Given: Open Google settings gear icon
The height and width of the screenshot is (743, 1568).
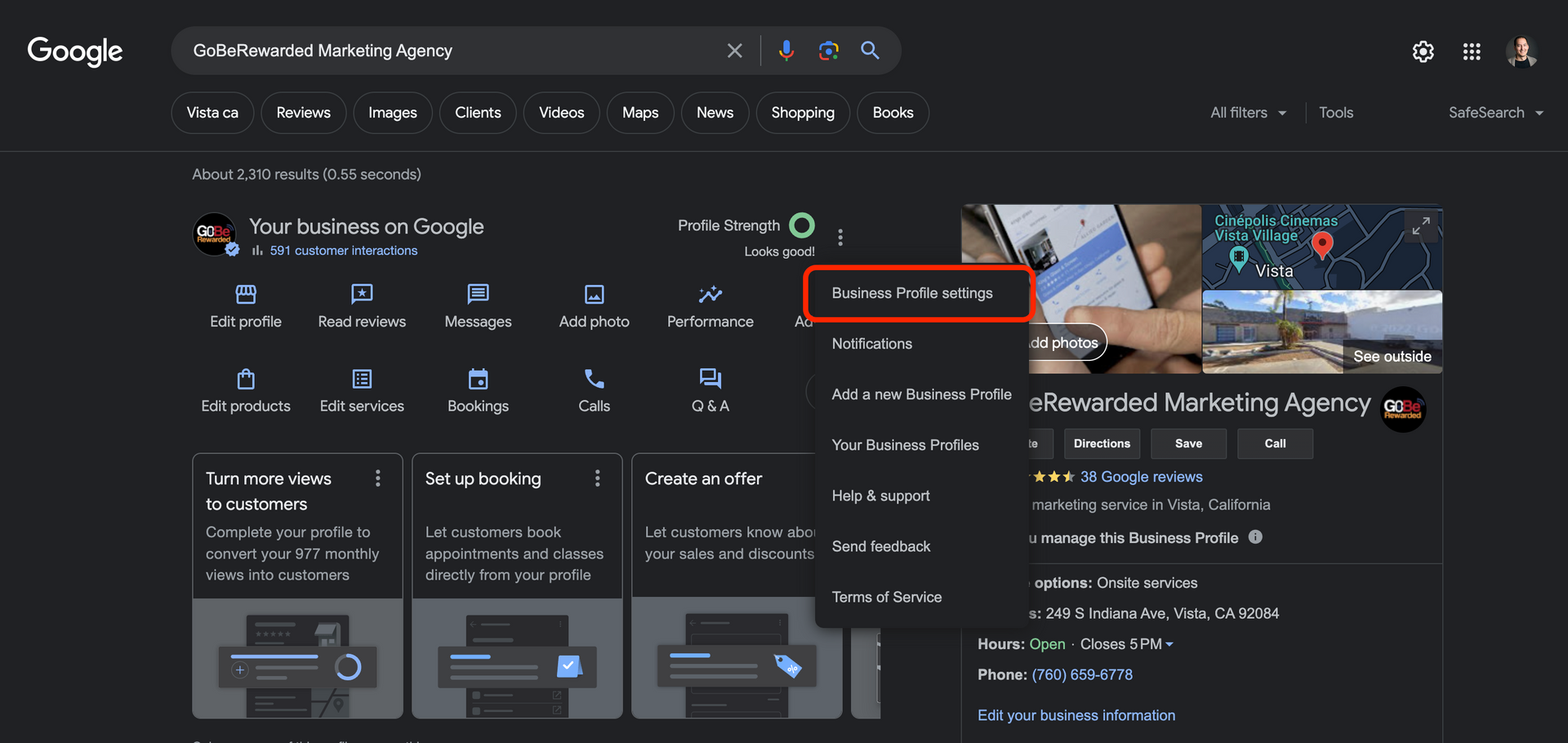Looking at the screenshot, I should tap(1423, 51).
